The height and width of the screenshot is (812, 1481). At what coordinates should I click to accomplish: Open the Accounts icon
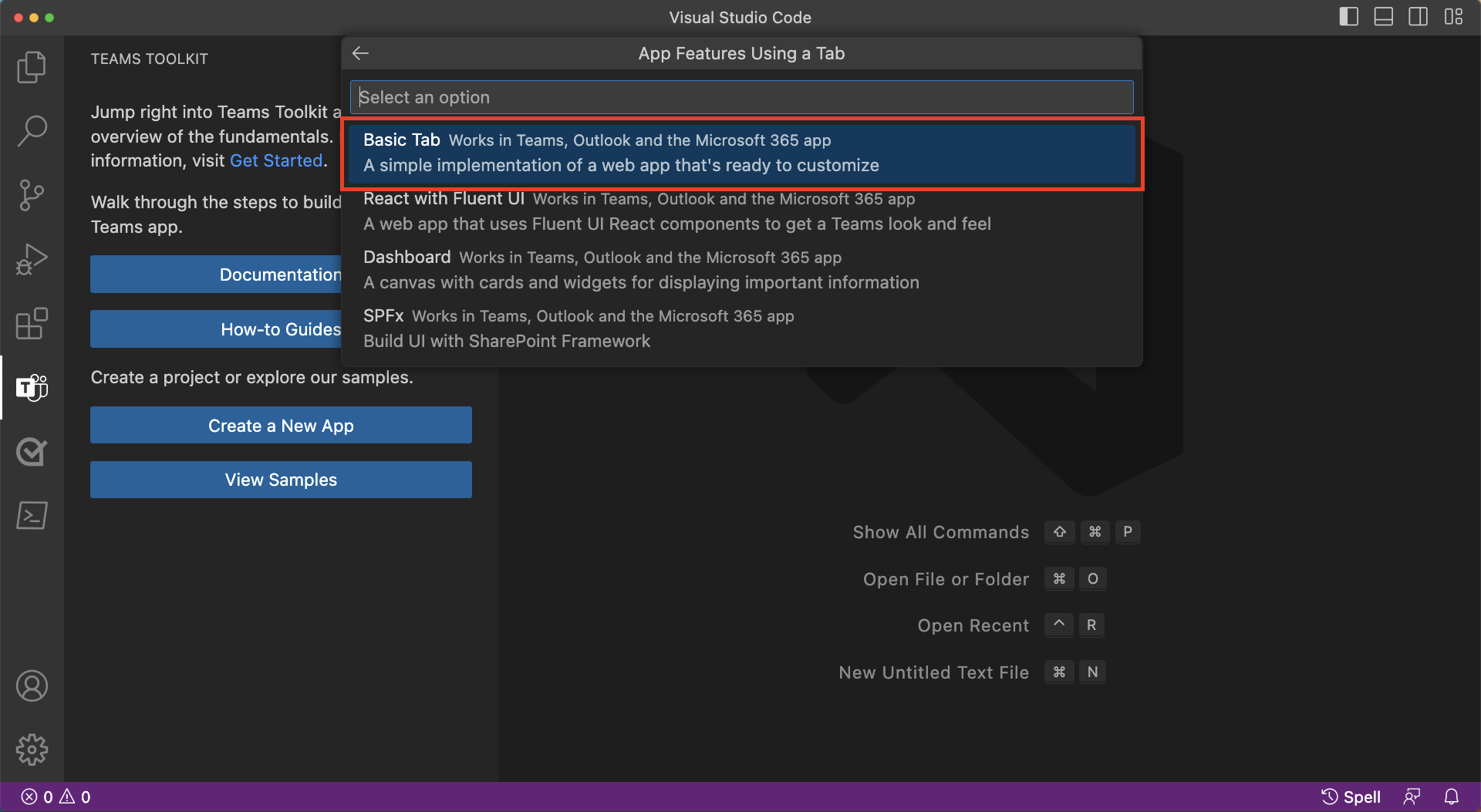[32, 686]
